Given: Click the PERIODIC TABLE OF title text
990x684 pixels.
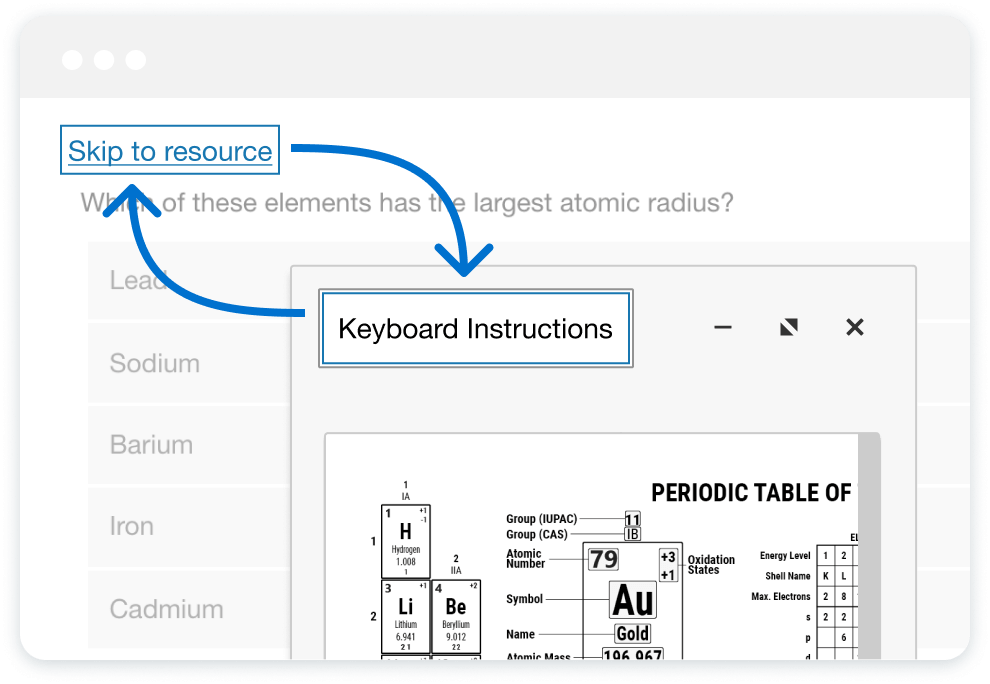Looking at the screenshot, I should pyautogui.click(x=751, y=493).
